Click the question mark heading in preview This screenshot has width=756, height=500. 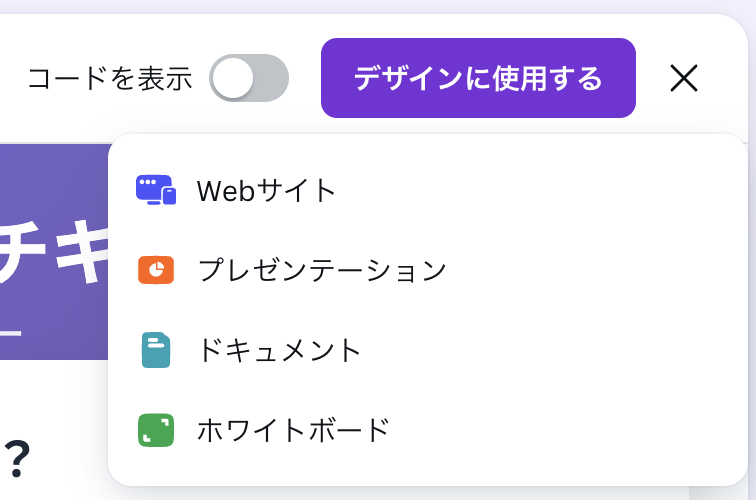17,459
